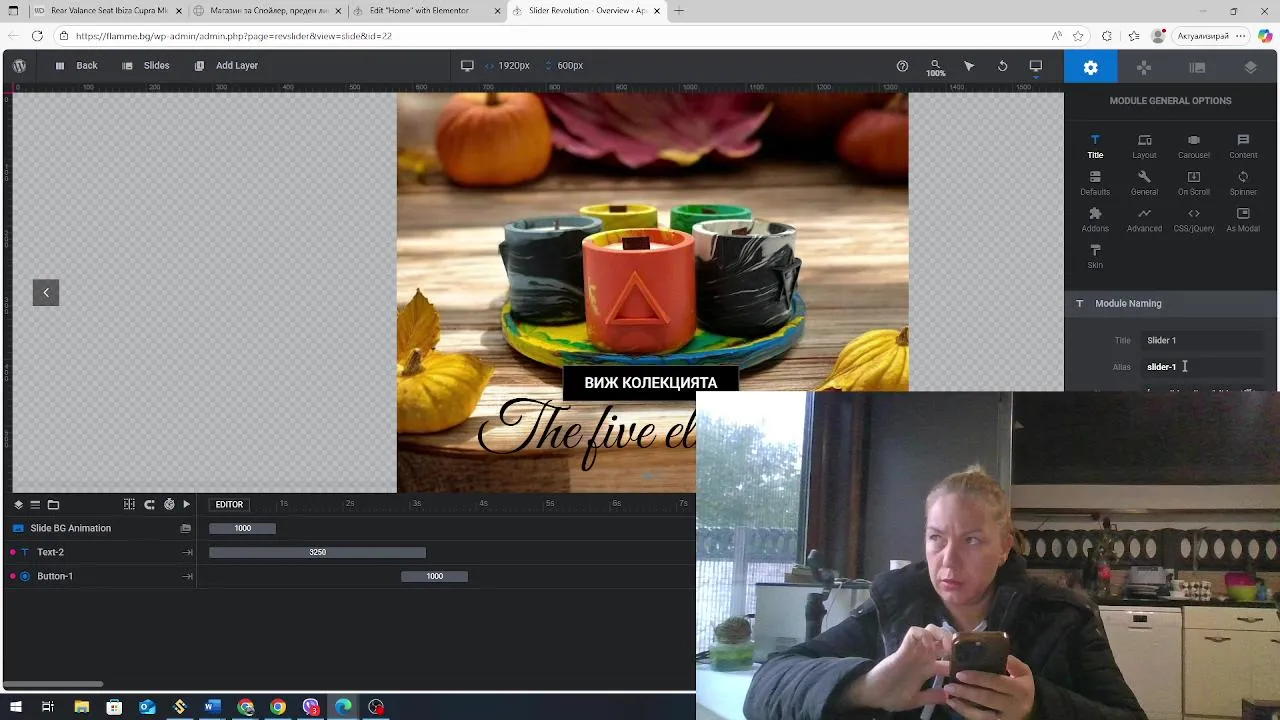The width and height of the screenshot is (1280, 720).
Task: Select 'The five el' text layer on canvas
Action: tap(586, 433)
